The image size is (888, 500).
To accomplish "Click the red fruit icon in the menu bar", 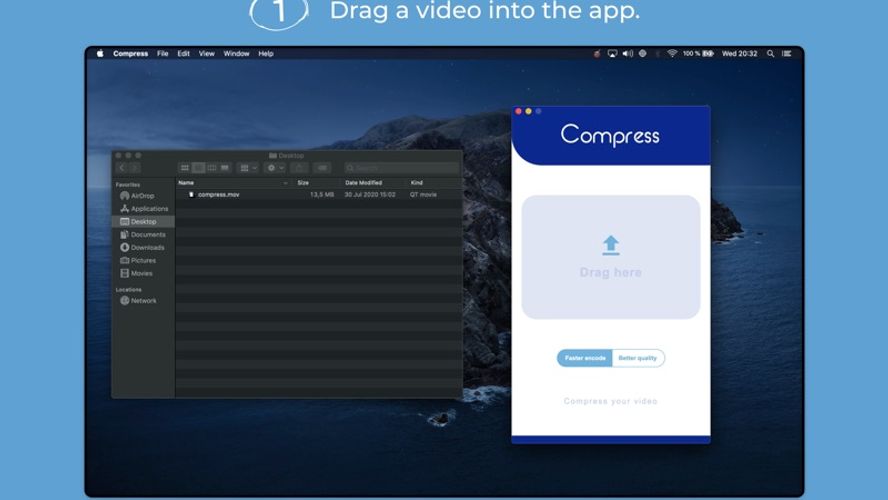I will click(x=596, y=53).
